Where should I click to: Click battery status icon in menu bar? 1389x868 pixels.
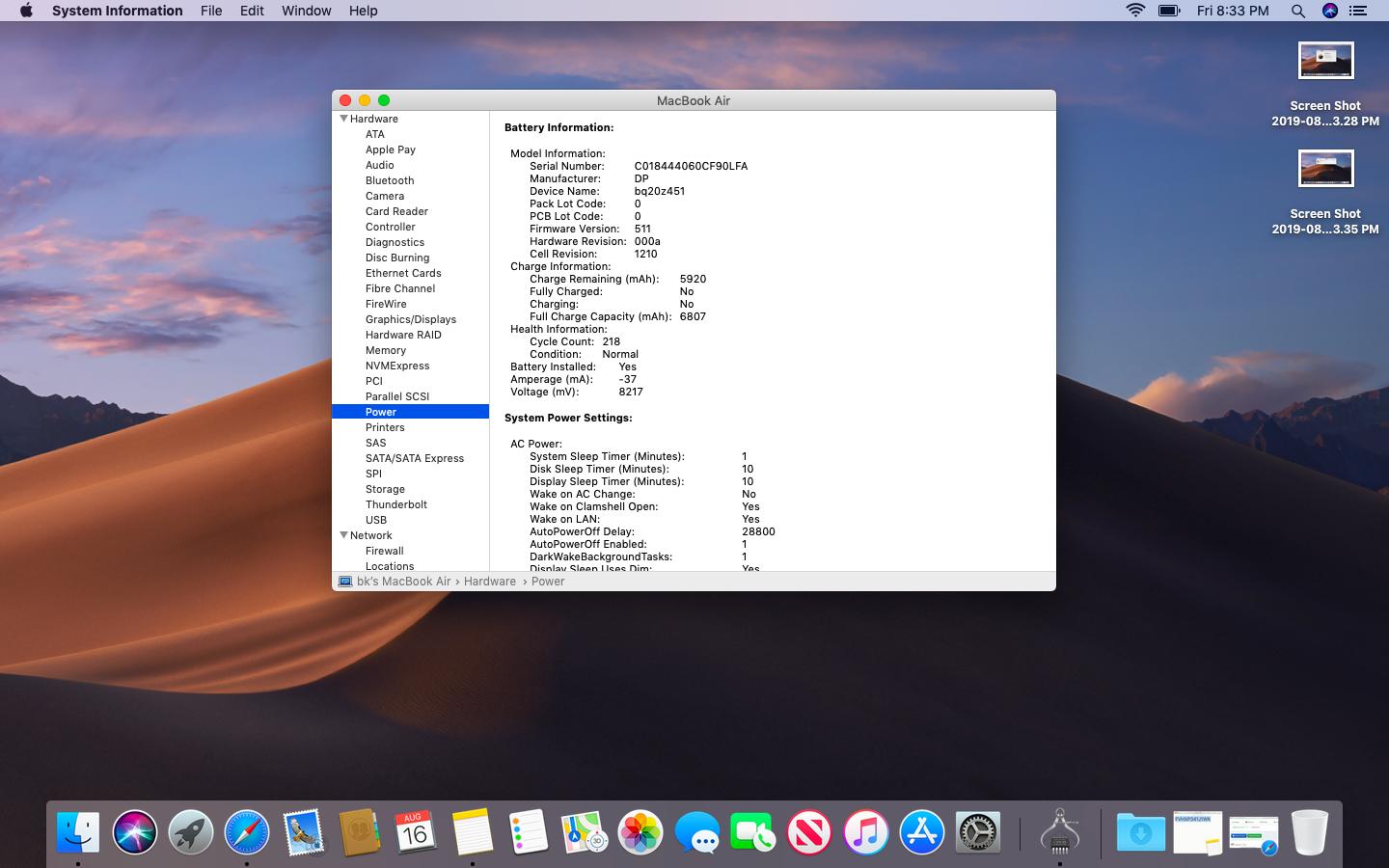click(1169, 11)
